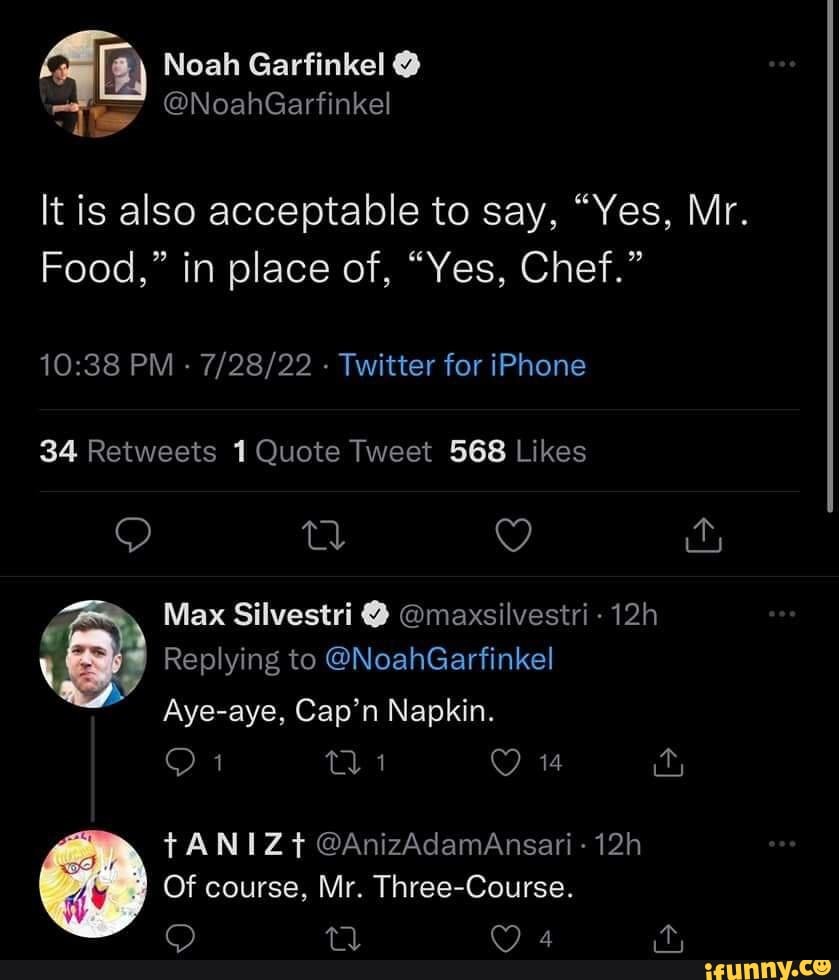Reply to the "Mr. Three-Course" tweet
Image resolution: width=839 pixels, height=980 pixels.
point(180,938)
